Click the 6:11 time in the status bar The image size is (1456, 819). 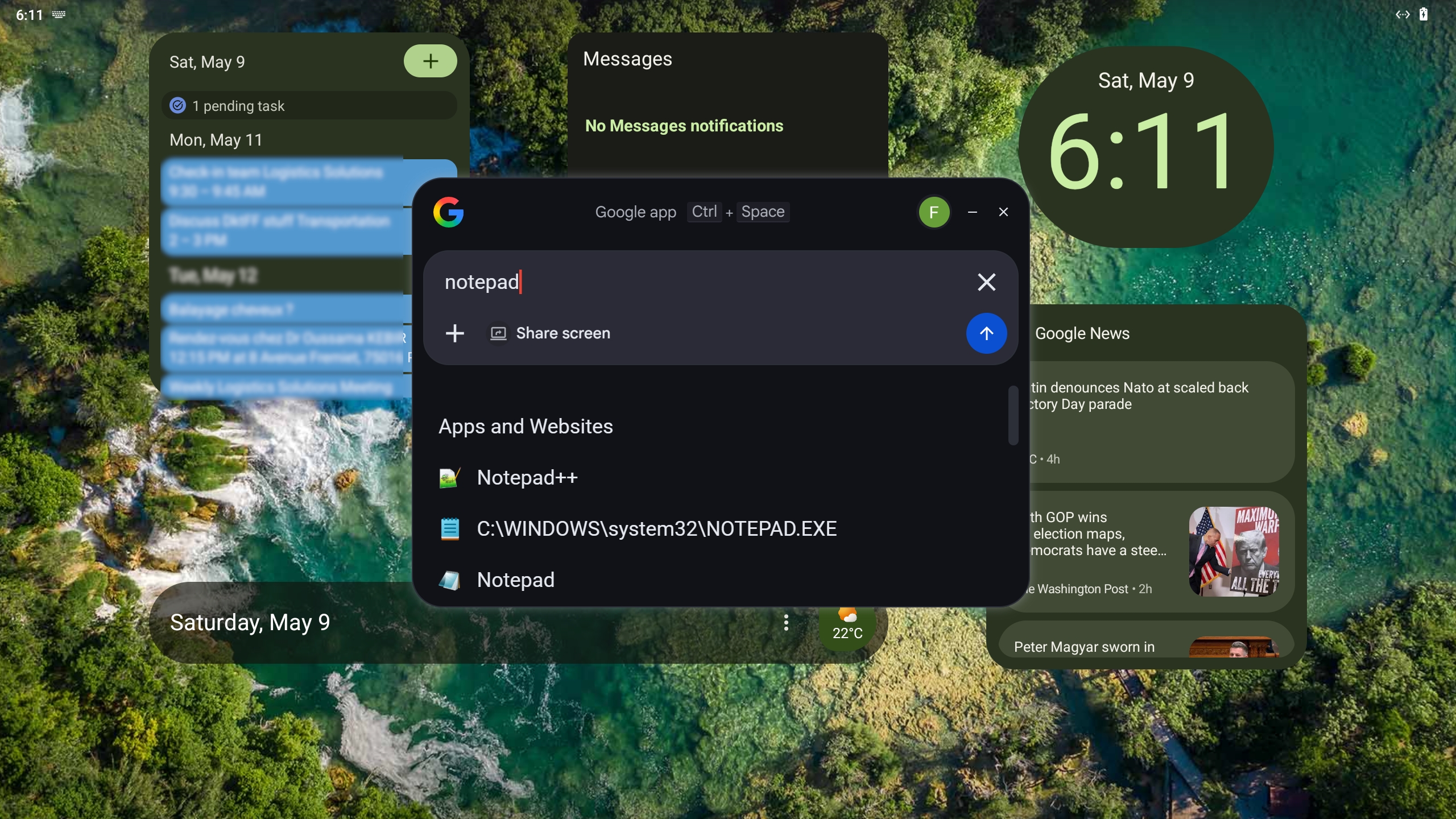pos(30,15)
